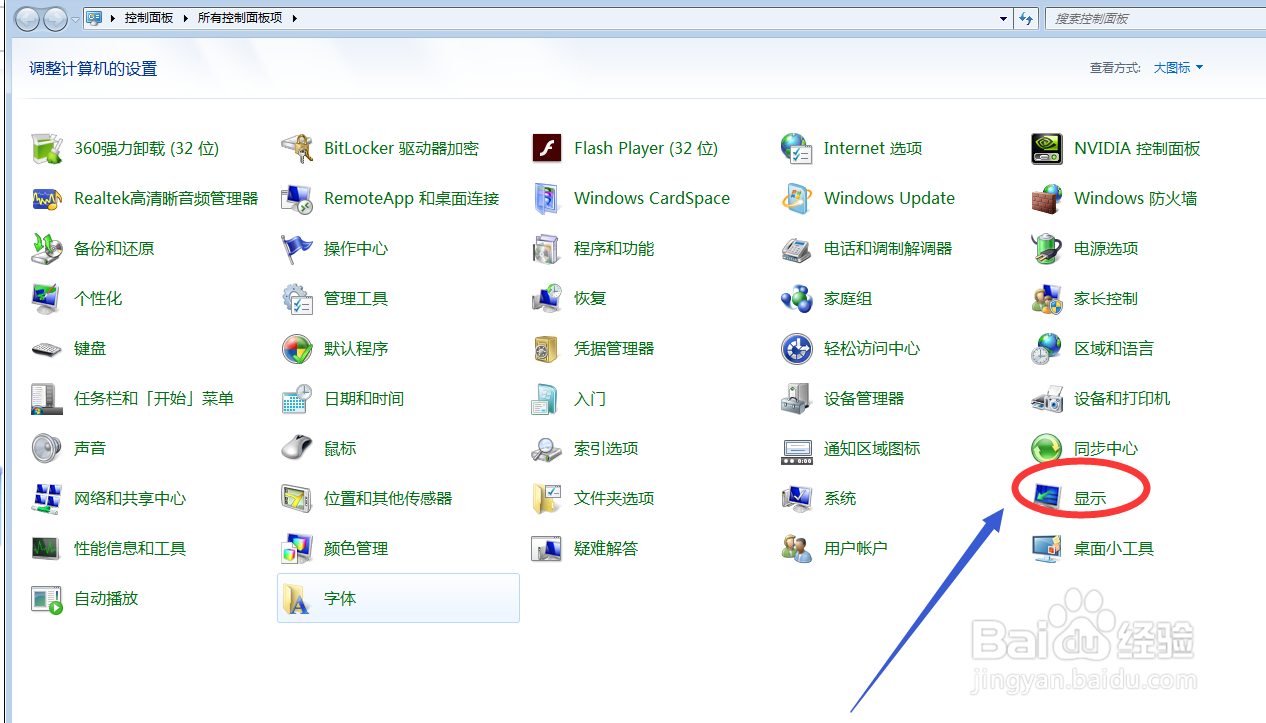Open 颜色管理 icon
This screenshot has width=1266, height=723.
[x=297, y=549]
